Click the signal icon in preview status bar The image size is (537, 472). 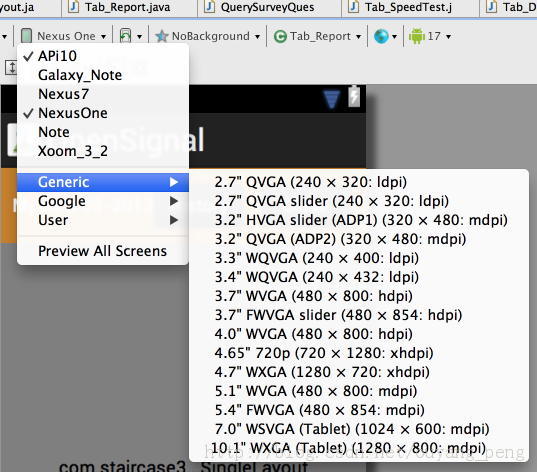point(331,99)
